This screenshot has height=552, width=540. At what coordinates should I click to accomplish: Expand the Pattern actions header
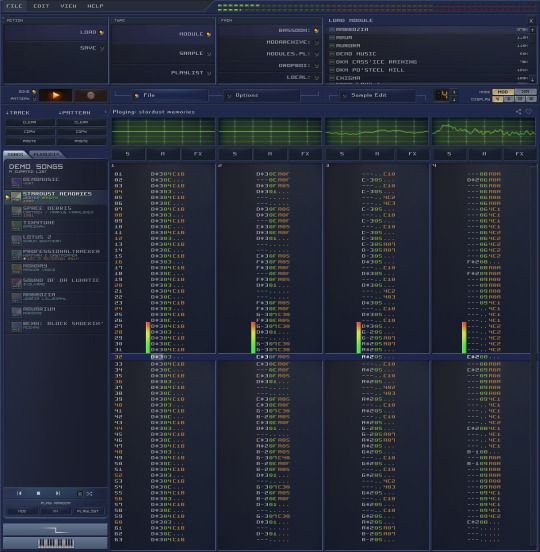[75, 113]
